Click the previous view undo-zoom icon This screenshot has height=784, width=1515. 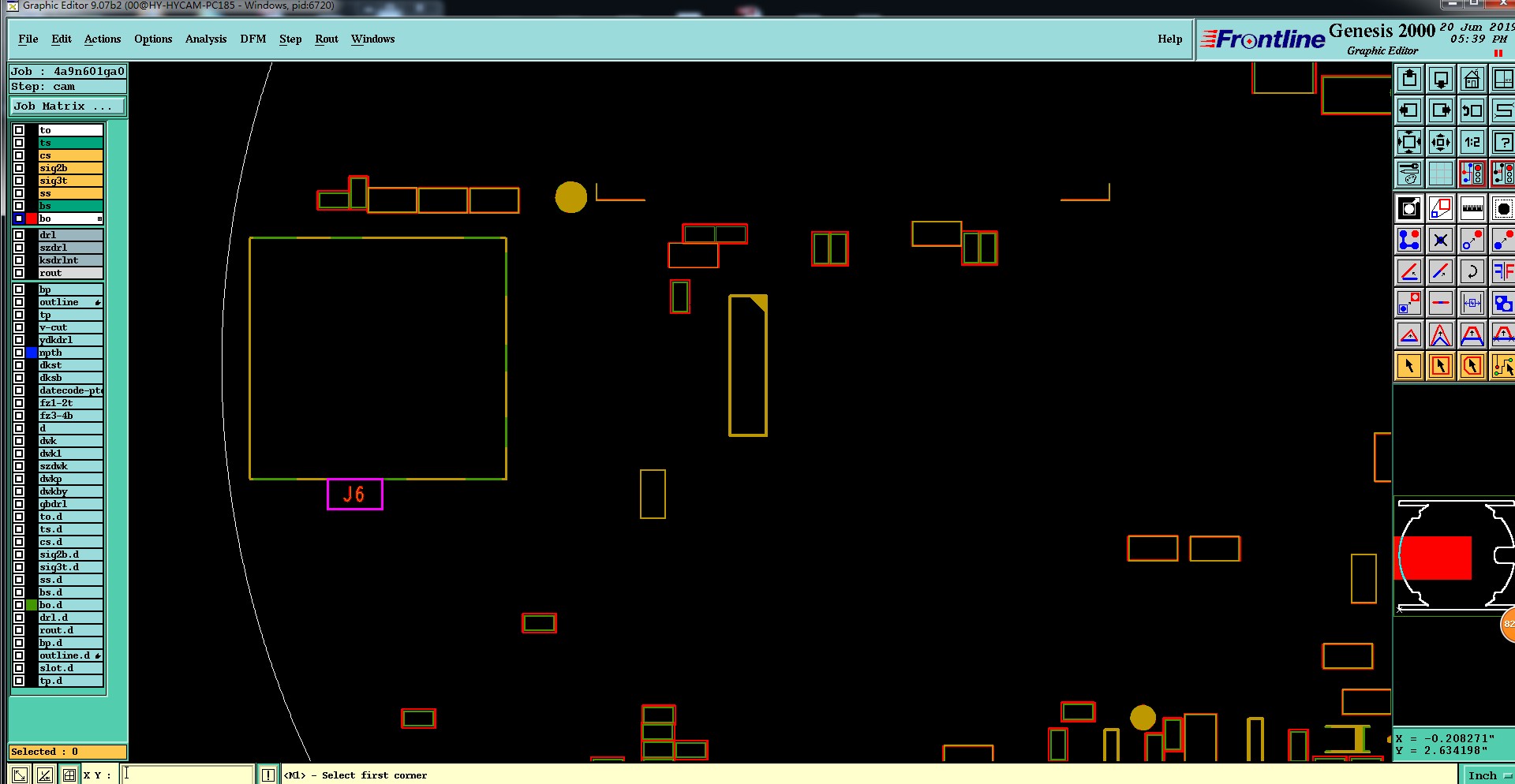tap(1472, 110)
